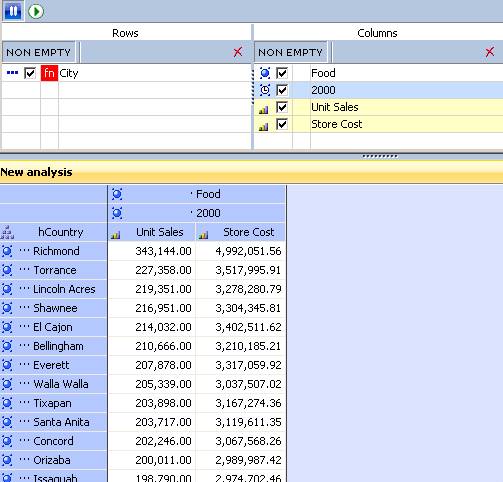Screen dimensions: 503x482
Task: Click the green run query icon
Action: pyautogui.click(x=35, y=11)
